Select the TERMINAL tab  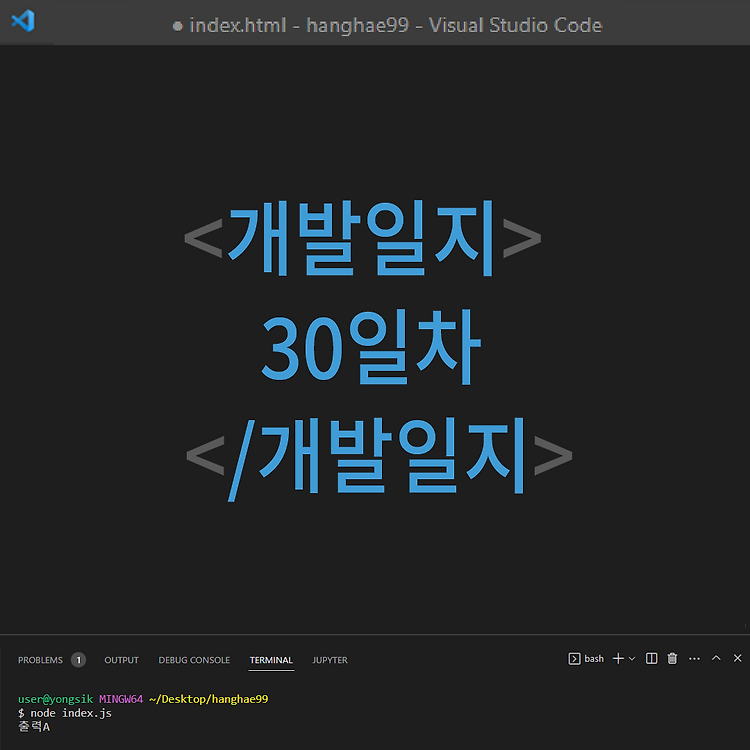271,660
